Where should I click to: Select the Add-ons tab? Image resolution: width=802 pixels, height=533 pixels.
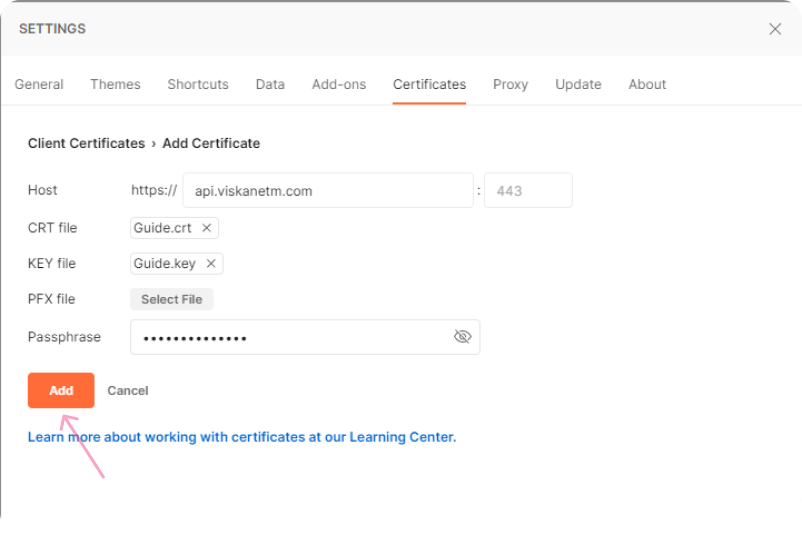click(339, 84)
